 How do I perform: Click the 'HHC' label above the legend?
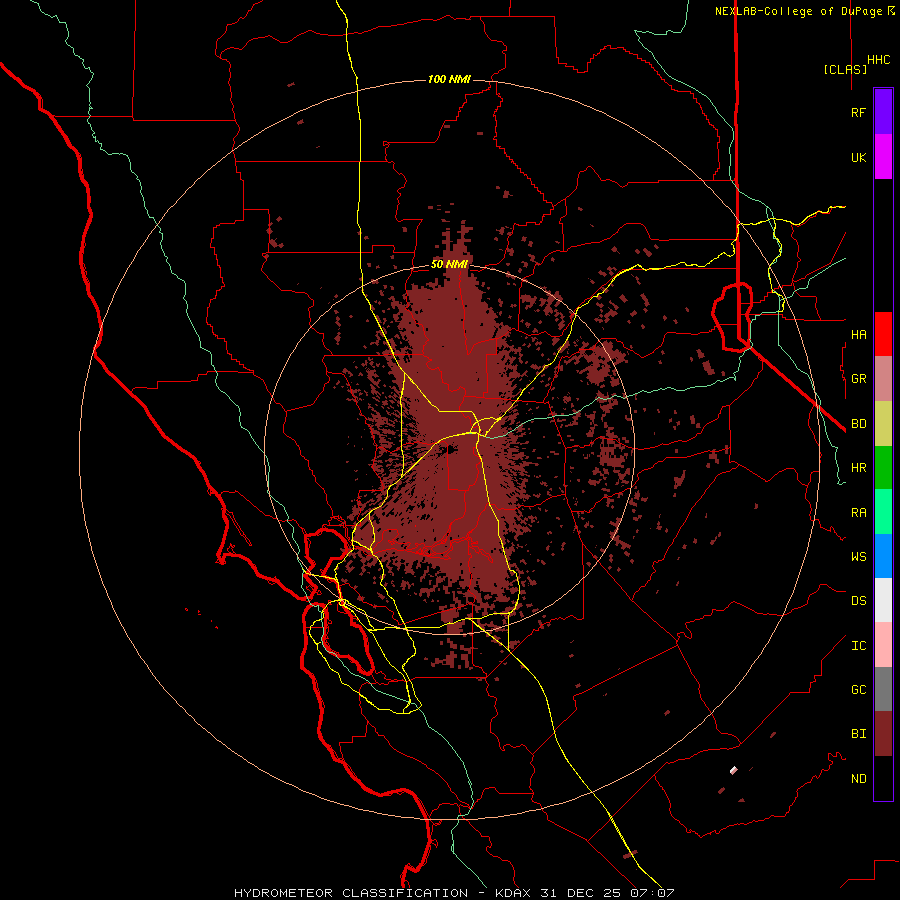tap(879, 60)
